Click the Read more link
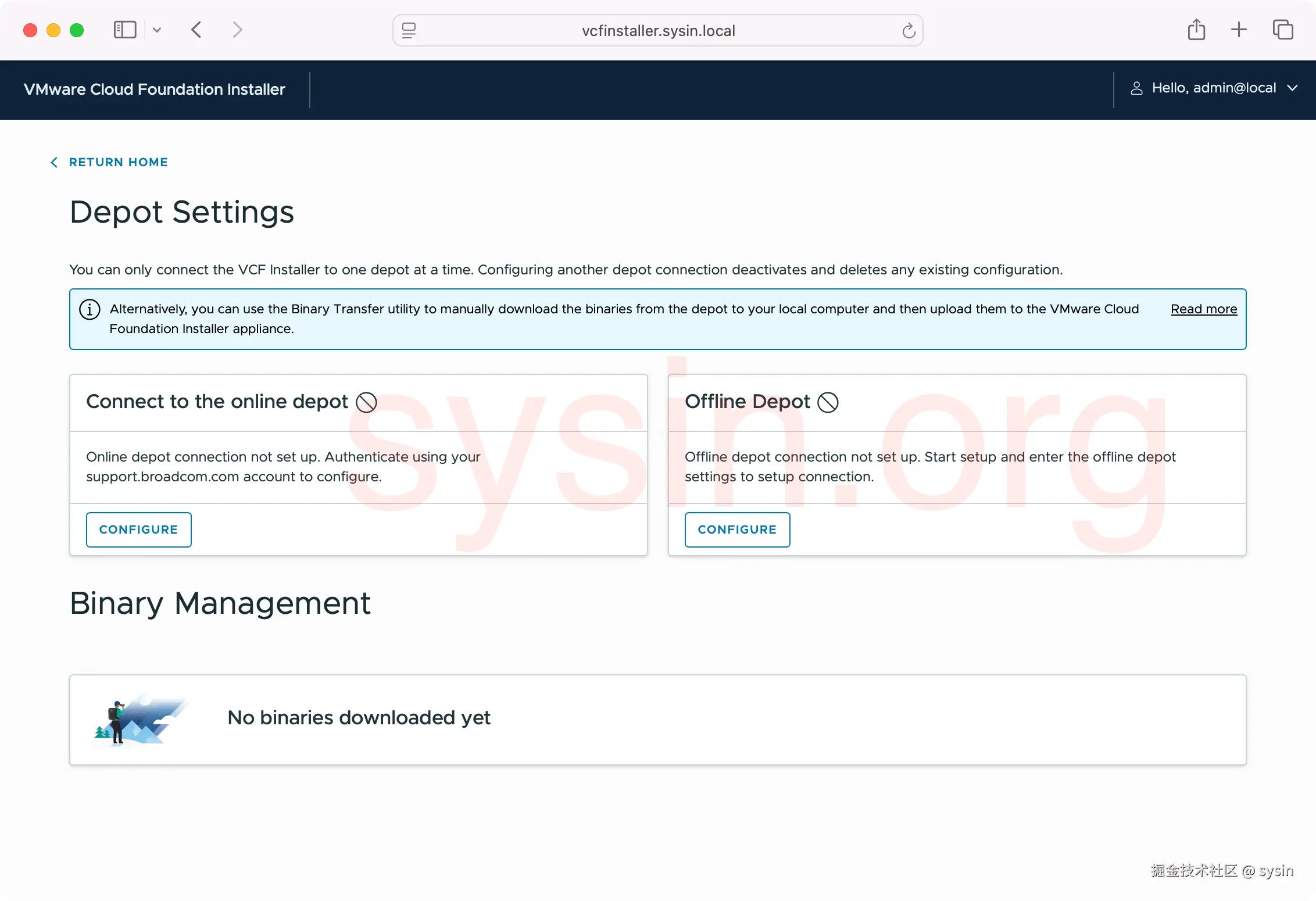The height and width of the screenshot is (901, 1316). click(x=1203, y=309)
